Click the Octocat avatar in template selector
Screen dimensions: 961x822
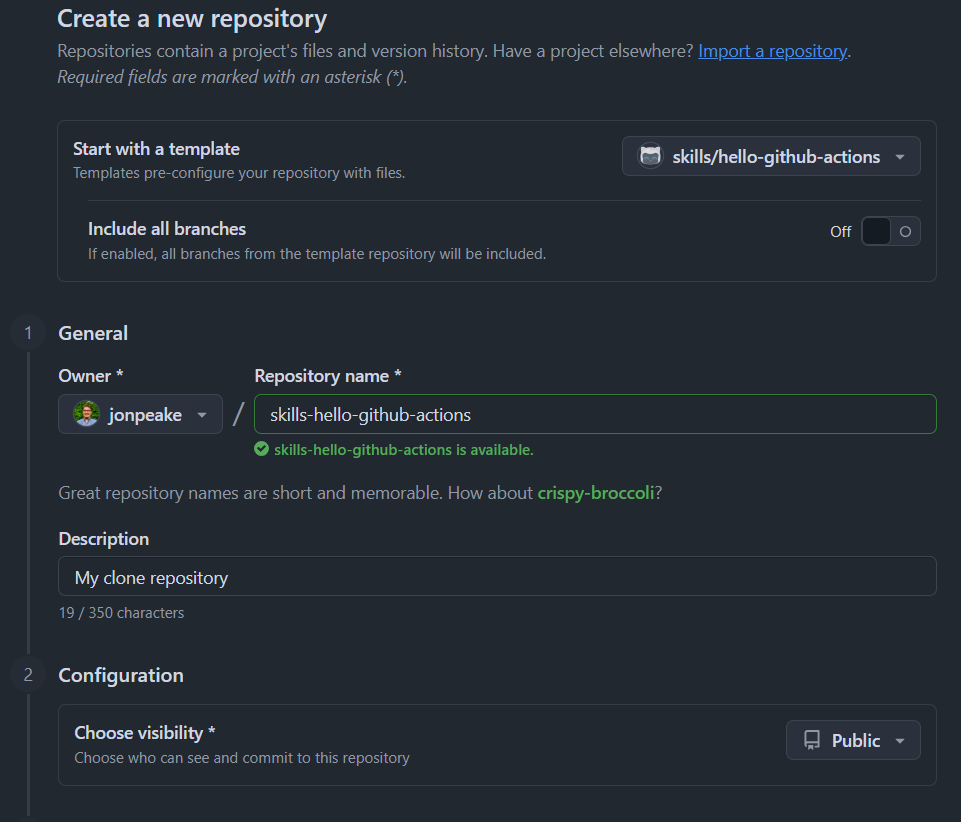click(x=651, y=157)
